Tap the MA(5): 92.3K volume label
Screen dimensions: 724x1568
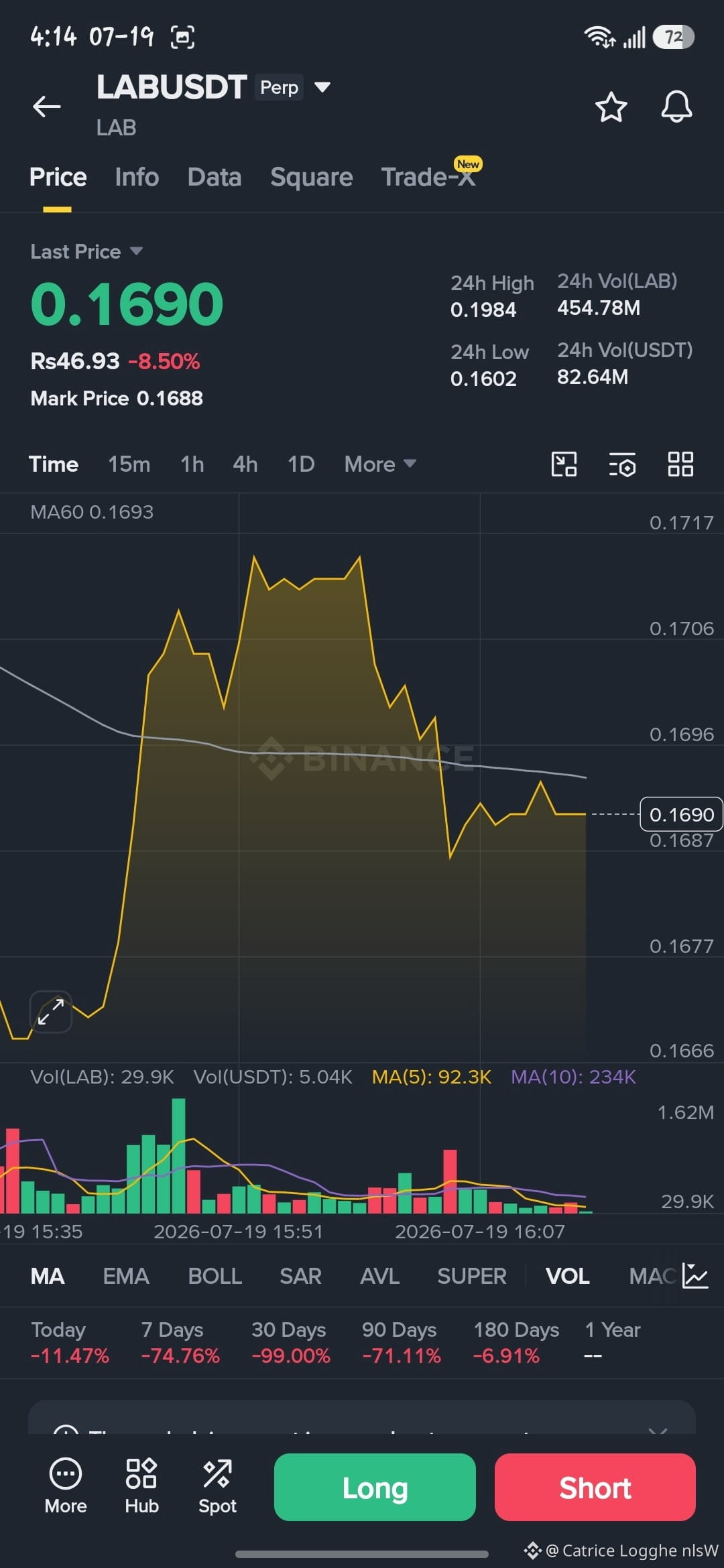point(432,1077)
